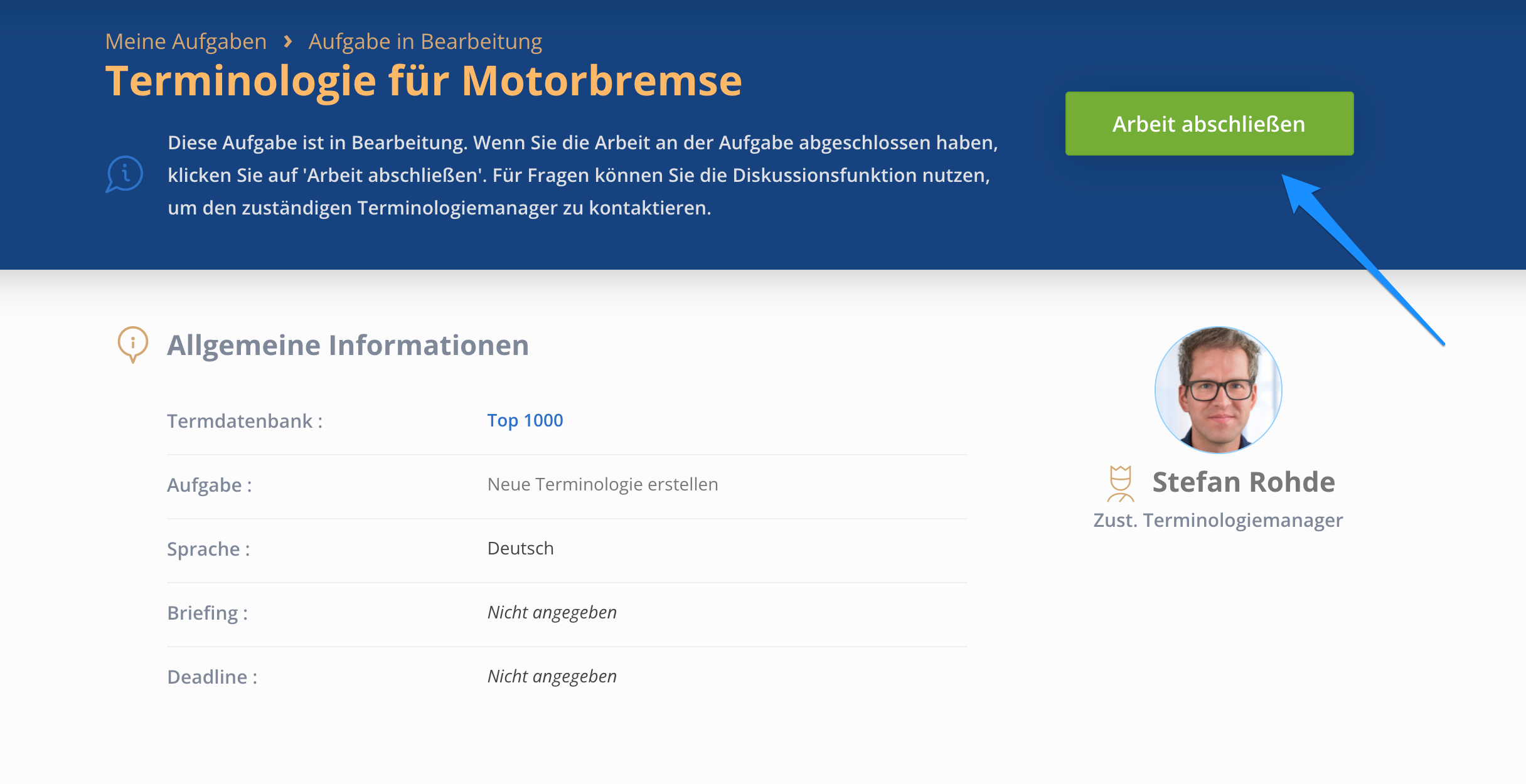The image size is (1526, 784).
Task: Click the Briefing 'Nicht angegeben' value
Action: tap(552, 612)
